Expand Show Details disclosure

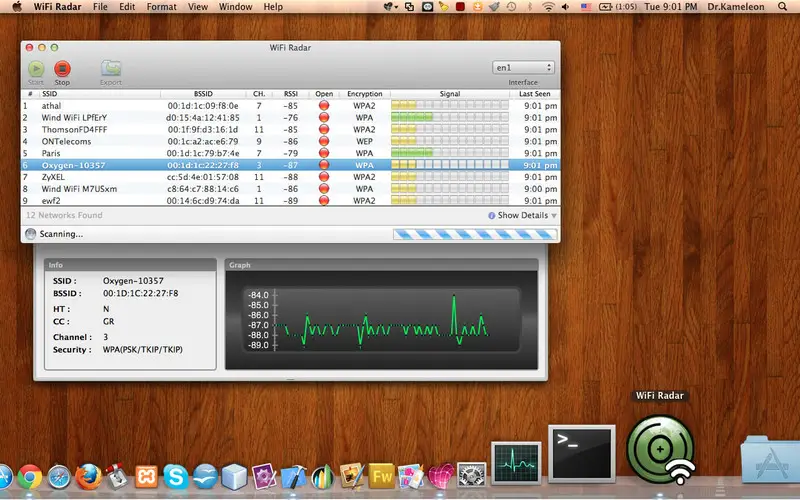(x=527, y=215)
